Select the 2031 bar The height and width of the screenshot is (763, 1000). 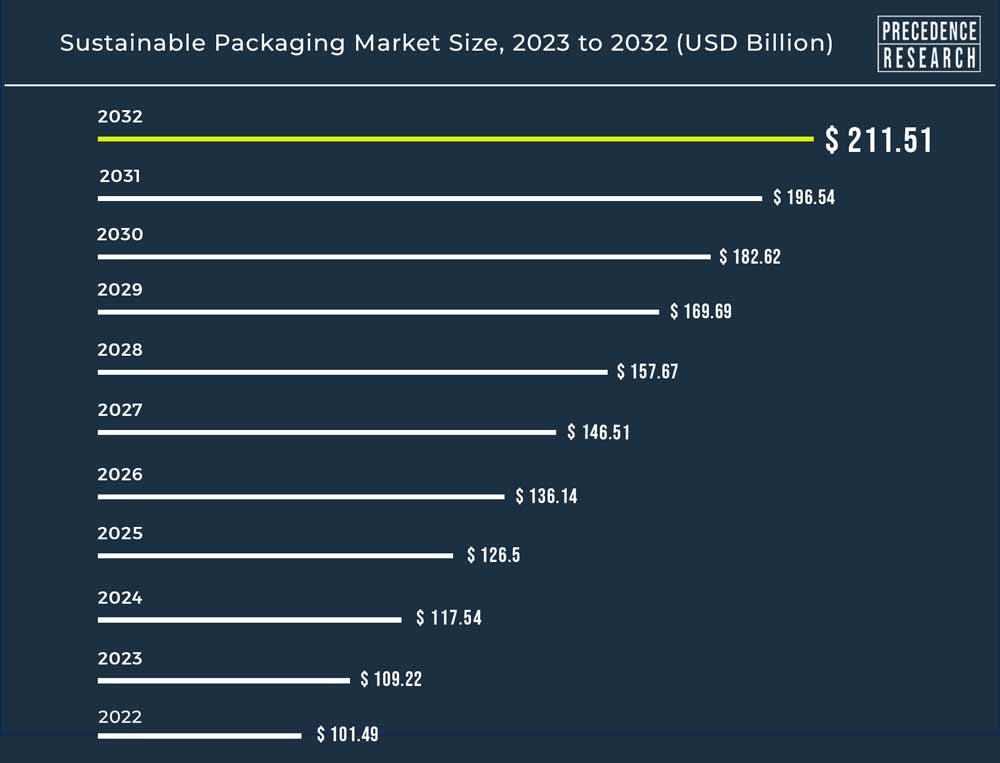coord(430,198)
